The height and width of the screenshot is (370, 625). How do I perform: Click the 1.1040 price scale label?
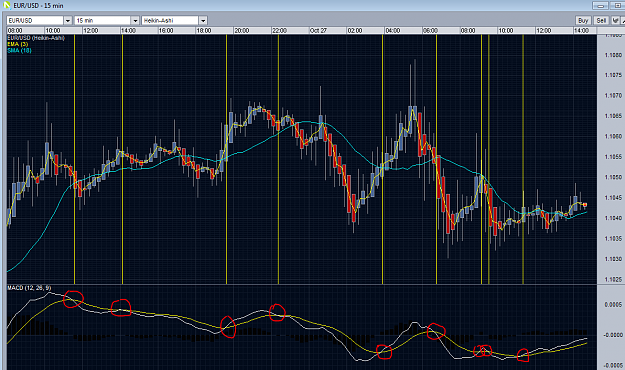(x=613, y=218)
